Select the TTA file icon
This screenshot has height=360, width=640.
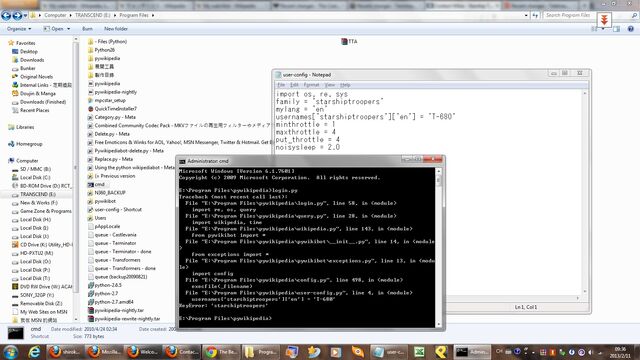point(344,42)
